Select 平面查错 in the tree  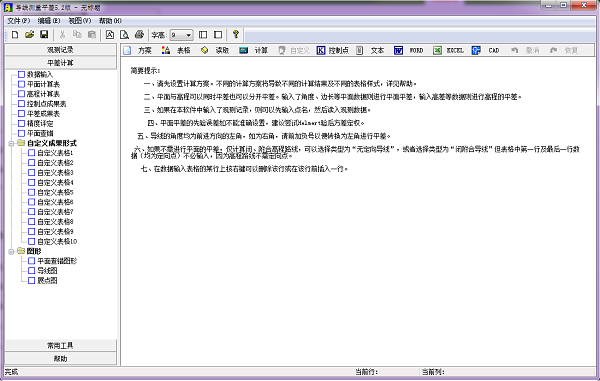coord(40,134)
